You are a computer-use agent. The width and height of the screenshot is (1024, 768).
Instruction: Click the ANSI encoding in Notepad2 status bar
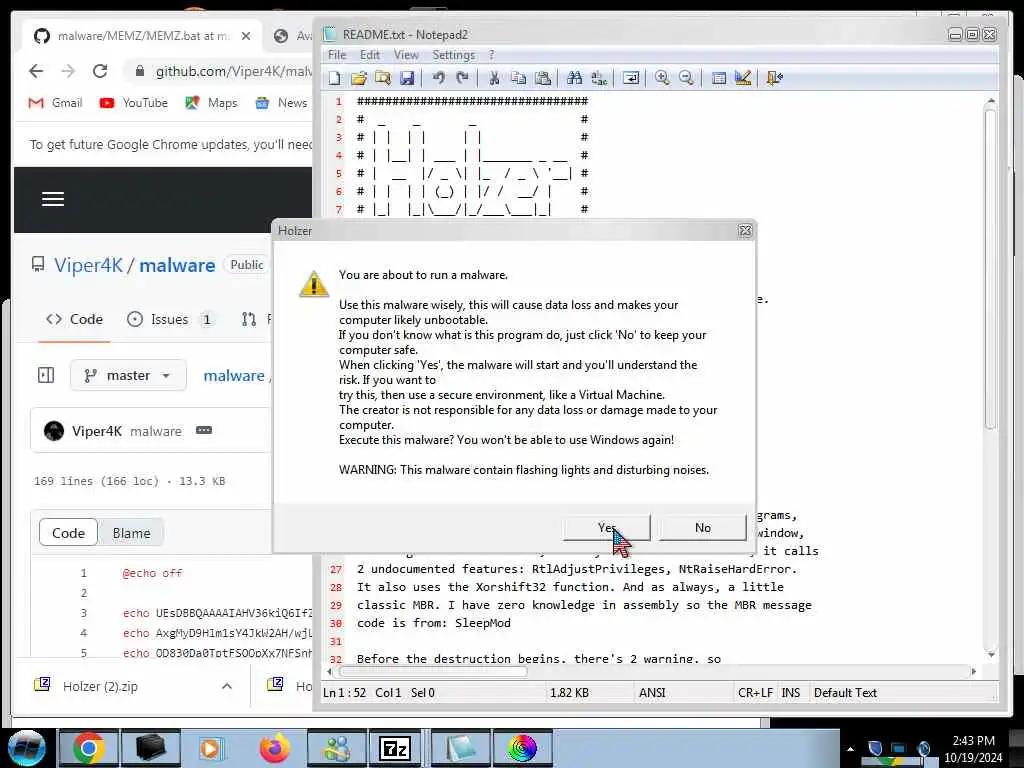(x=652, y=692)
